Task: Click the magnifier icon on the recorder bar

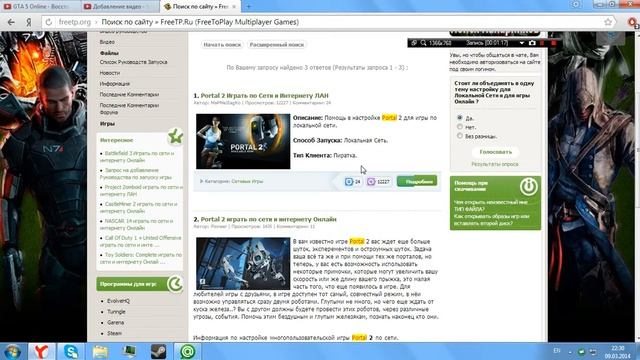Action: (423, 43)
